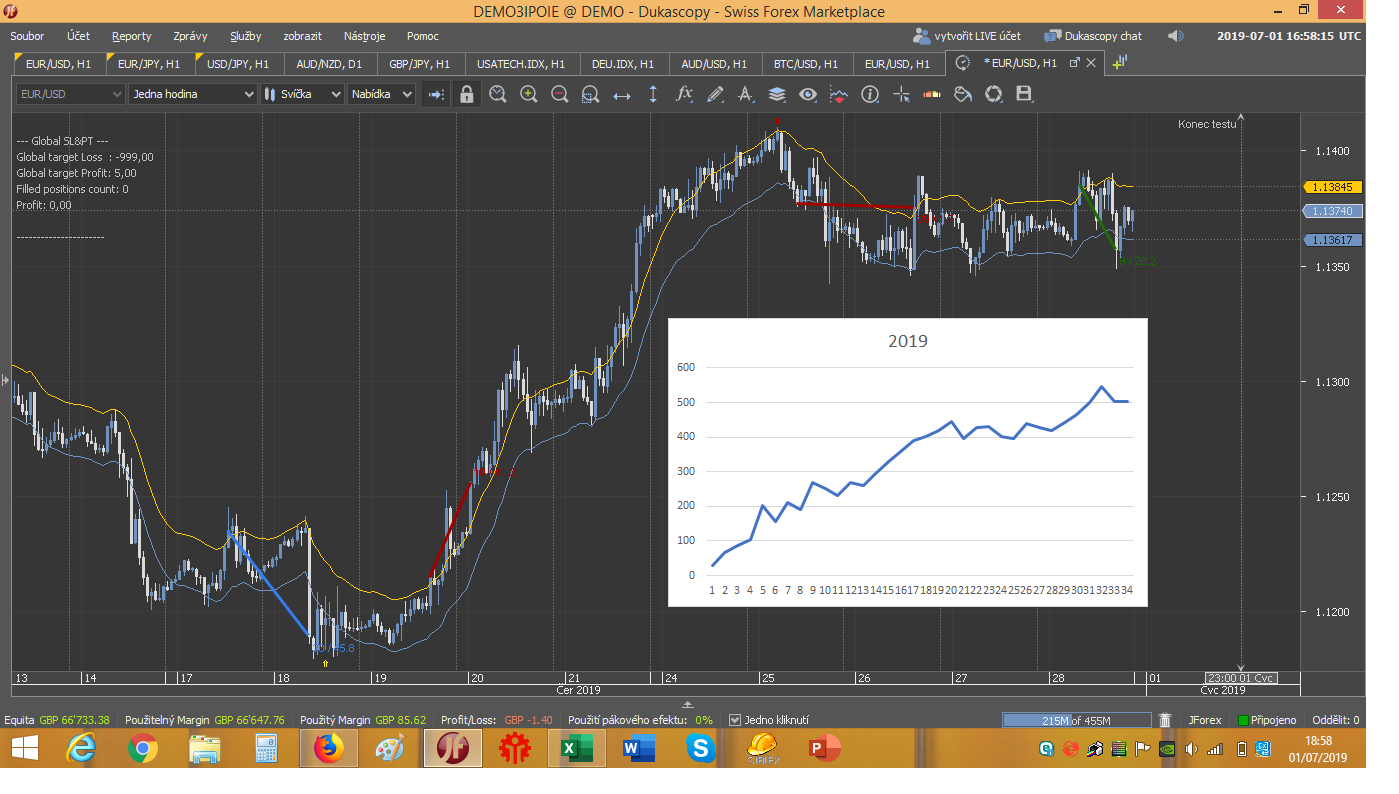Switch to the AUD/USD, H1 tab
Image resolution: width=1399 pixels, height=794 pixels.
(x=714, y=63)
